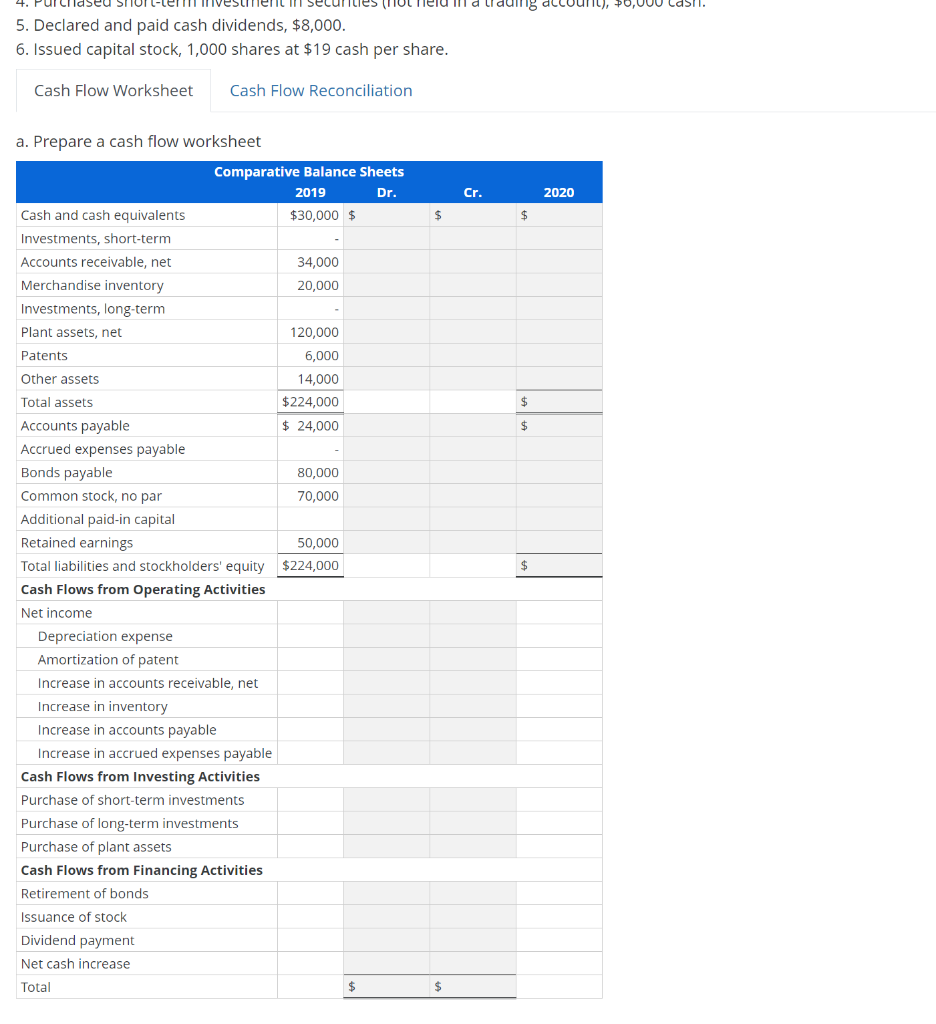The height and width of the screenshot is (1024, 936).
Task: Click the Comparative Balance Sheets header
Action: point(309,172)
